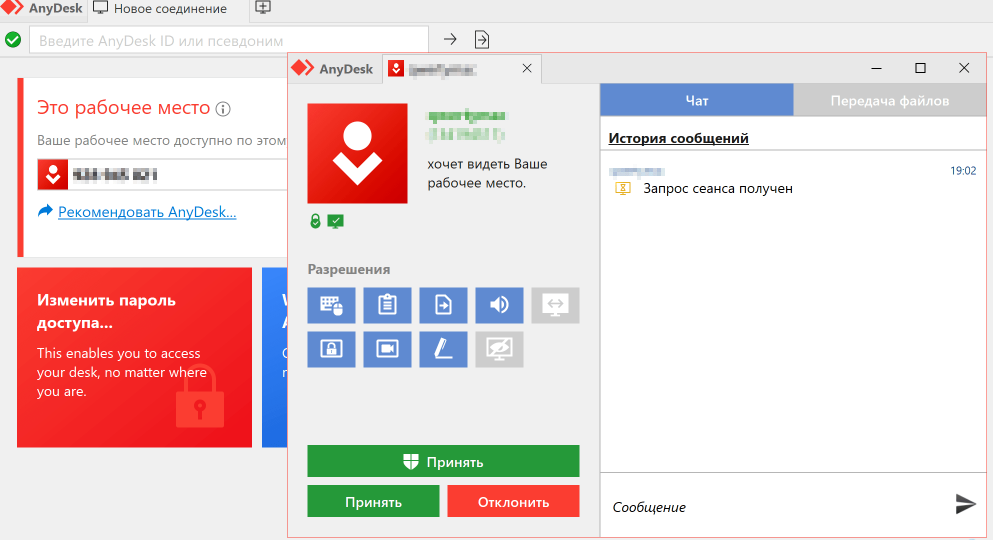
Task: Click the blurred workplace ID number field
Action: pyautogui.click(x=180, y=175)
